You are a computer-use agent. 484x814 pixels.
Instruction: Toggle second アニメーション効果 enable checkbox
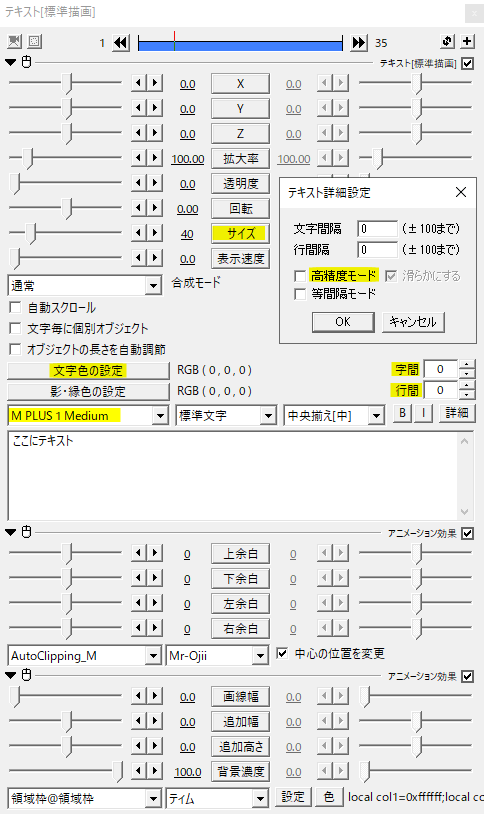click(467, 676)
